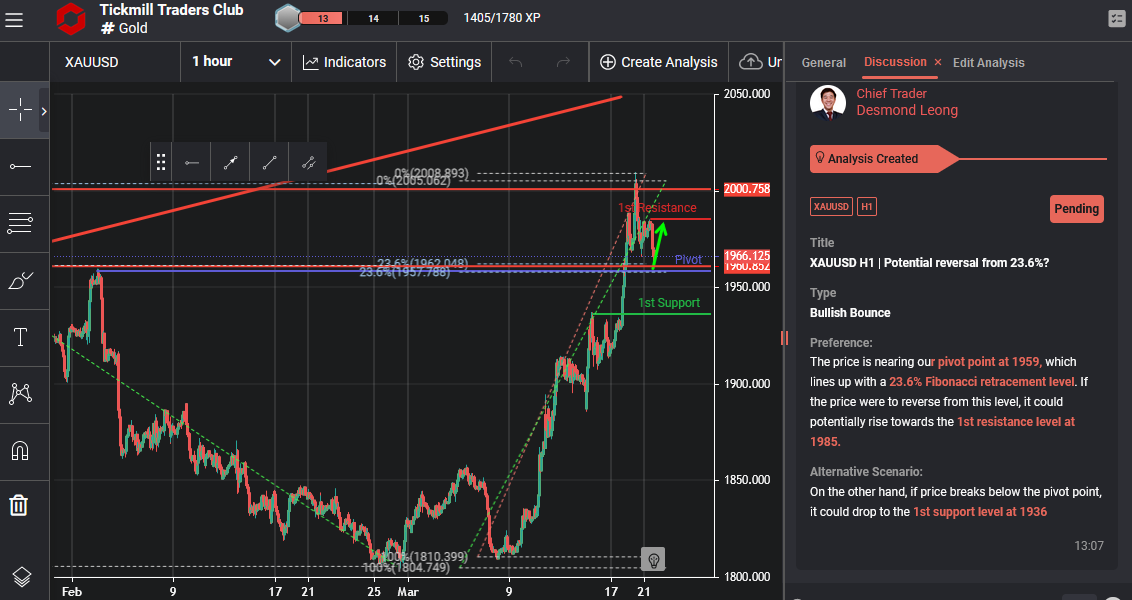Click the # Gold channel name
Viewport: 1132px width, 600px height.
124,28
